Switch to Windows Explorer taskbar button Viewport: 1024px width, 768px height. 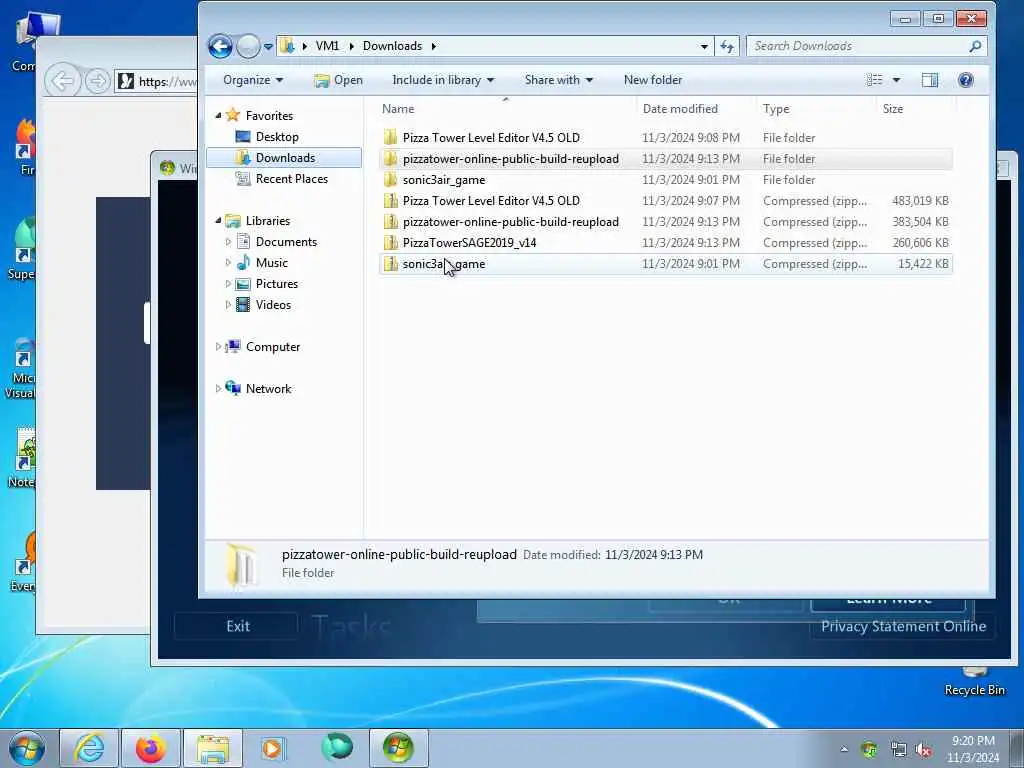(x=213, y=748)
